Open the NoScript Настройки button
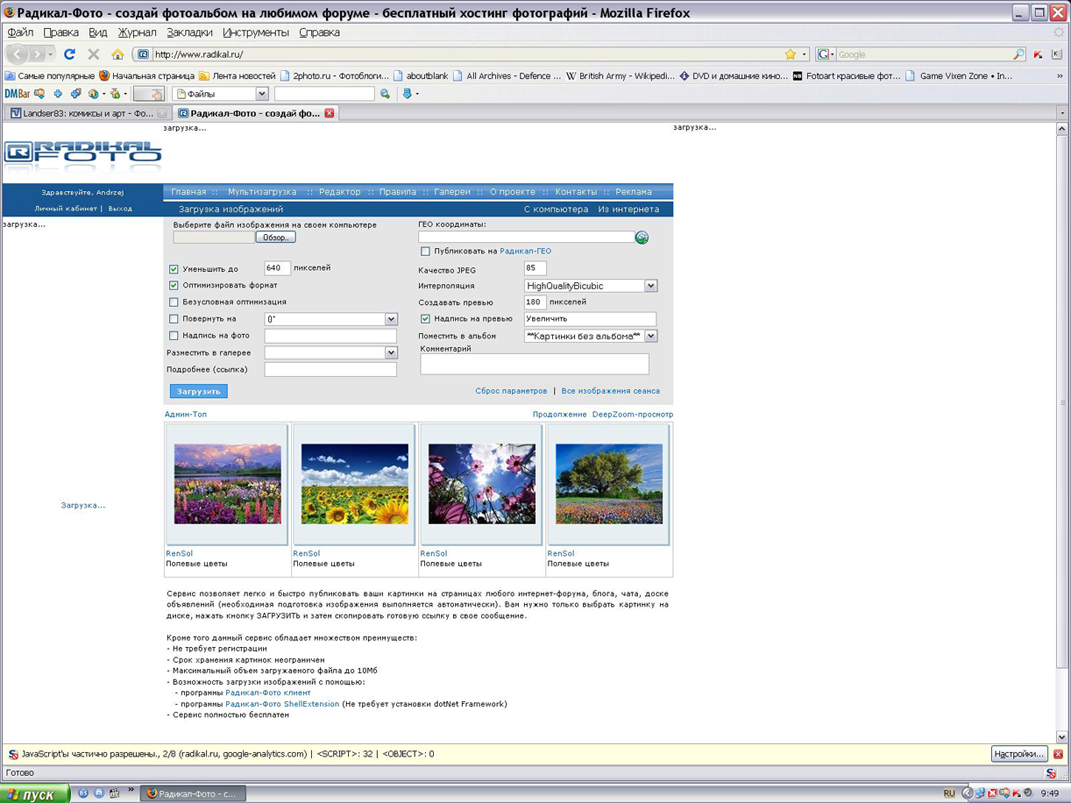The width and height of the screenshot is (1071, 803). pos(1019,754)
